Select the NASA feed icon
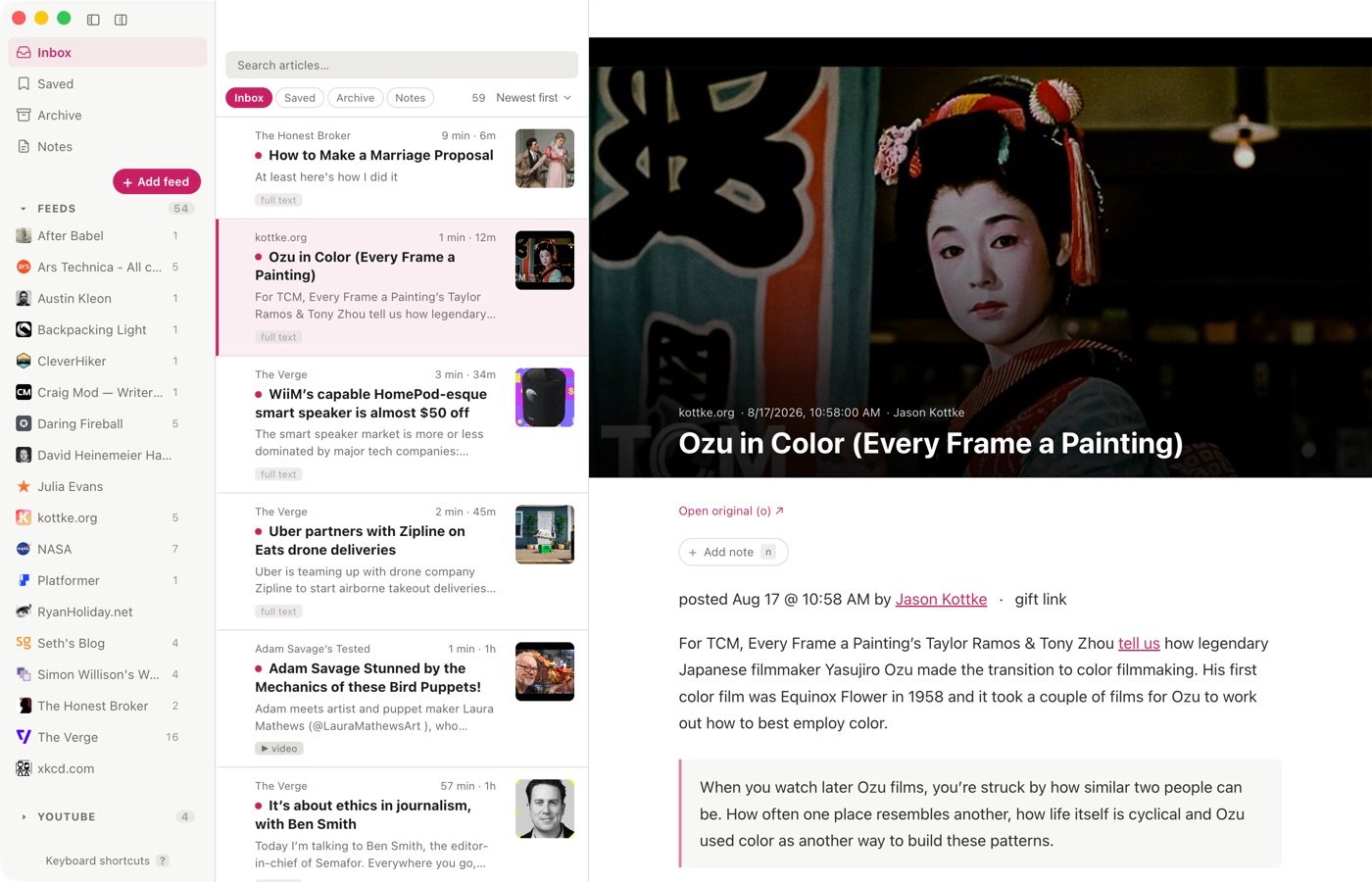Viewport: 1372px width, 882px height. (x=24, y=550)
